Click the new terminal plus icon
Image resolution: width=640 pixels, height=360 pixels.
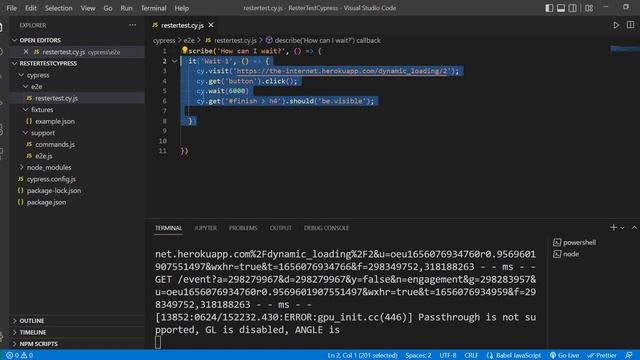613,228
